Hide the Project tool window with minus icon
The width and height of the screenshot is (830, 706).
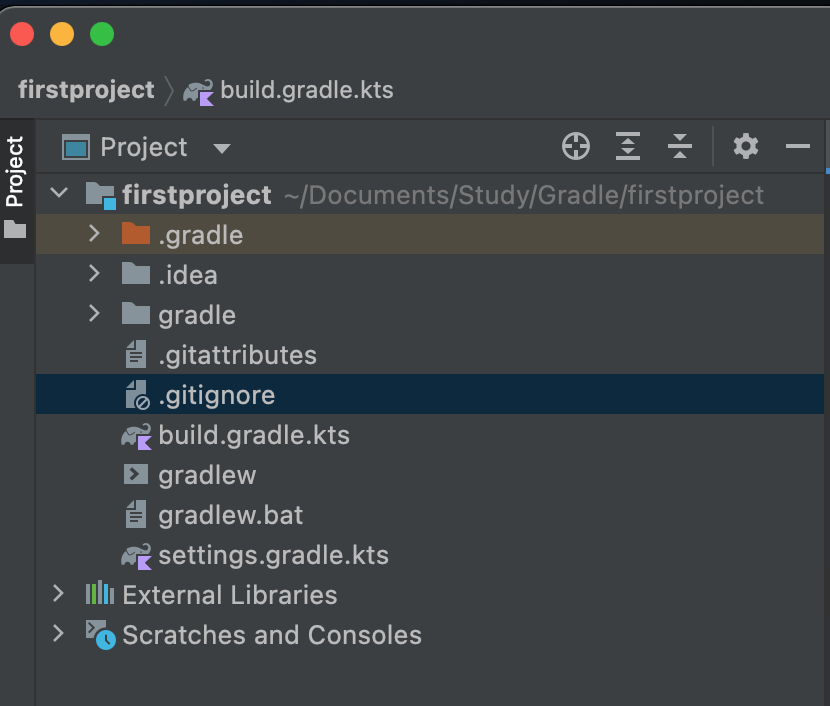pos(797,146)
